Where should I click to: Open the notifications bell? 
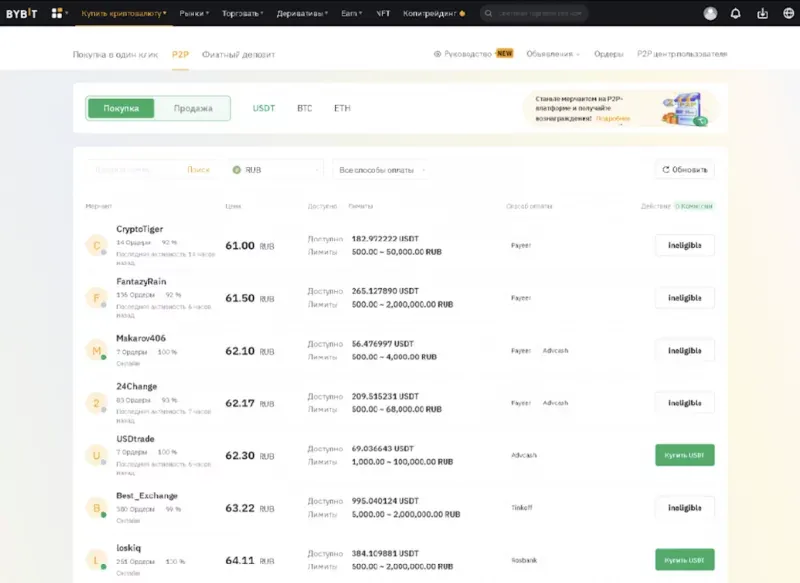click(x=735, y=13)
